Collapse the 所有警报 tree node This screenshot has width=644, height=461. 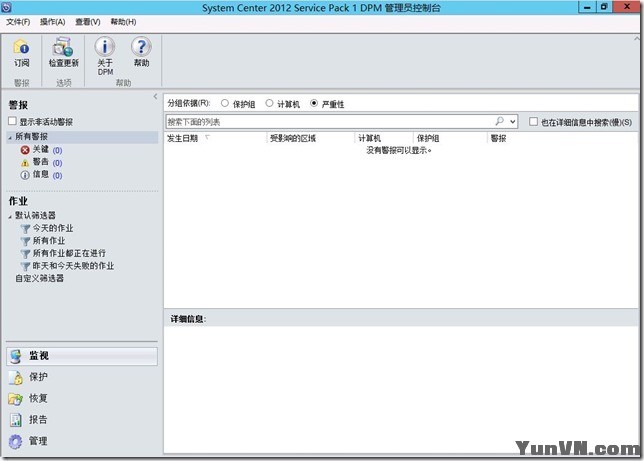10,138
